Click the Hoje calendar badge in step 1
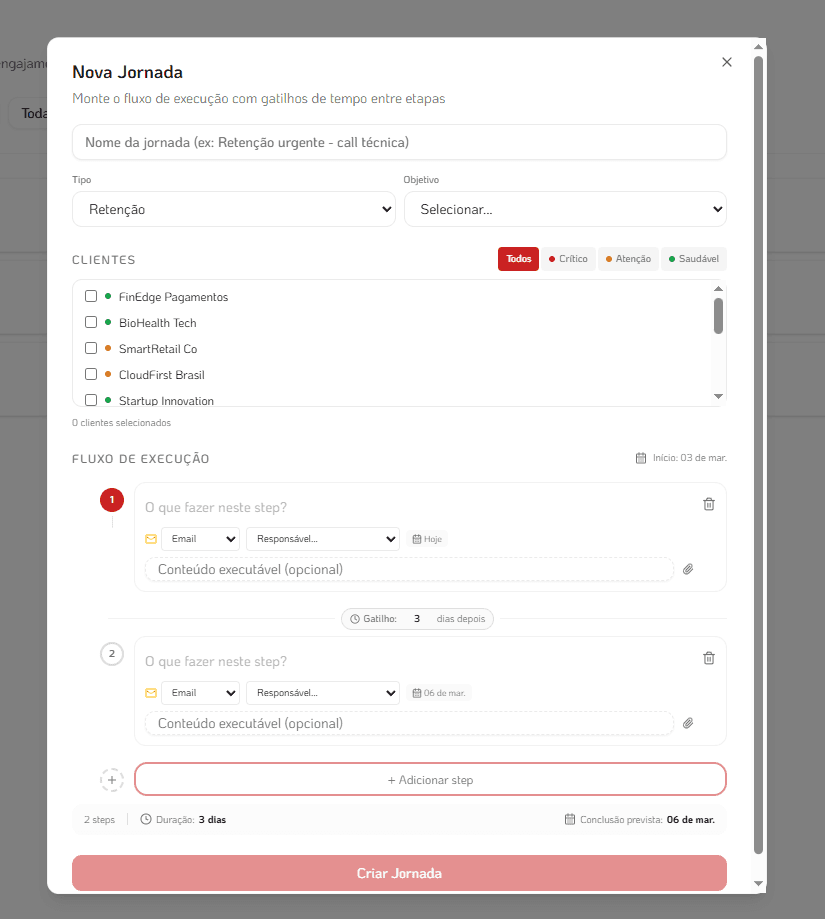 coord(427,539)
